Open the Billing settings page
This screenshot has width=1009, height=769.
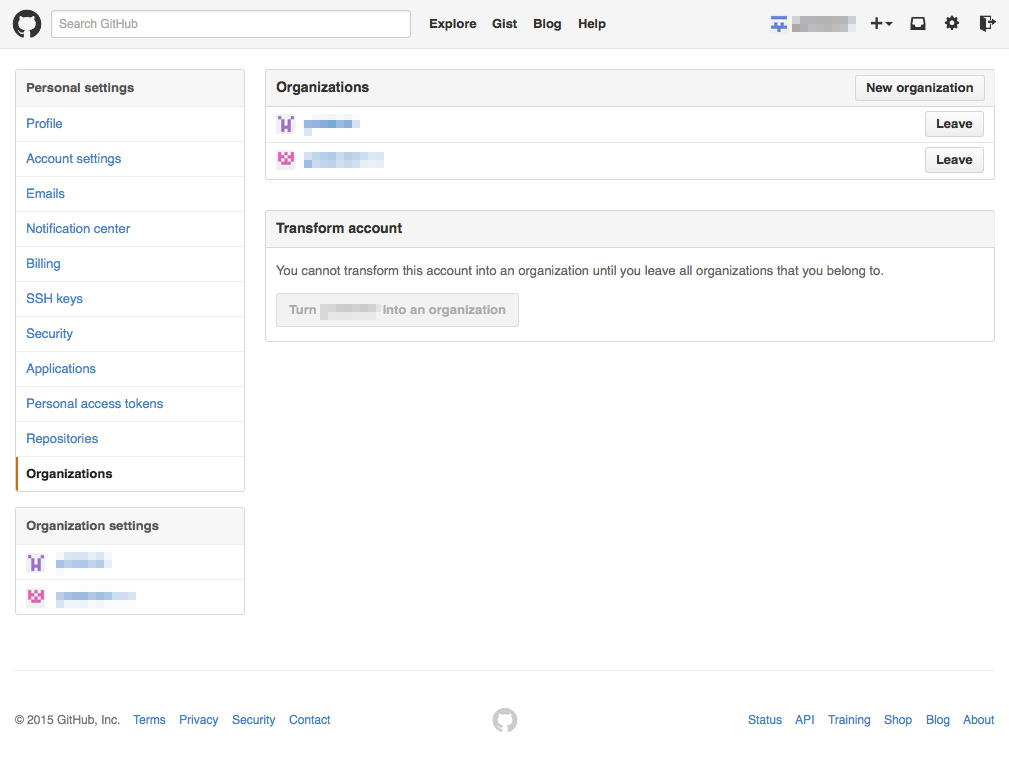[x=43, y=263]
